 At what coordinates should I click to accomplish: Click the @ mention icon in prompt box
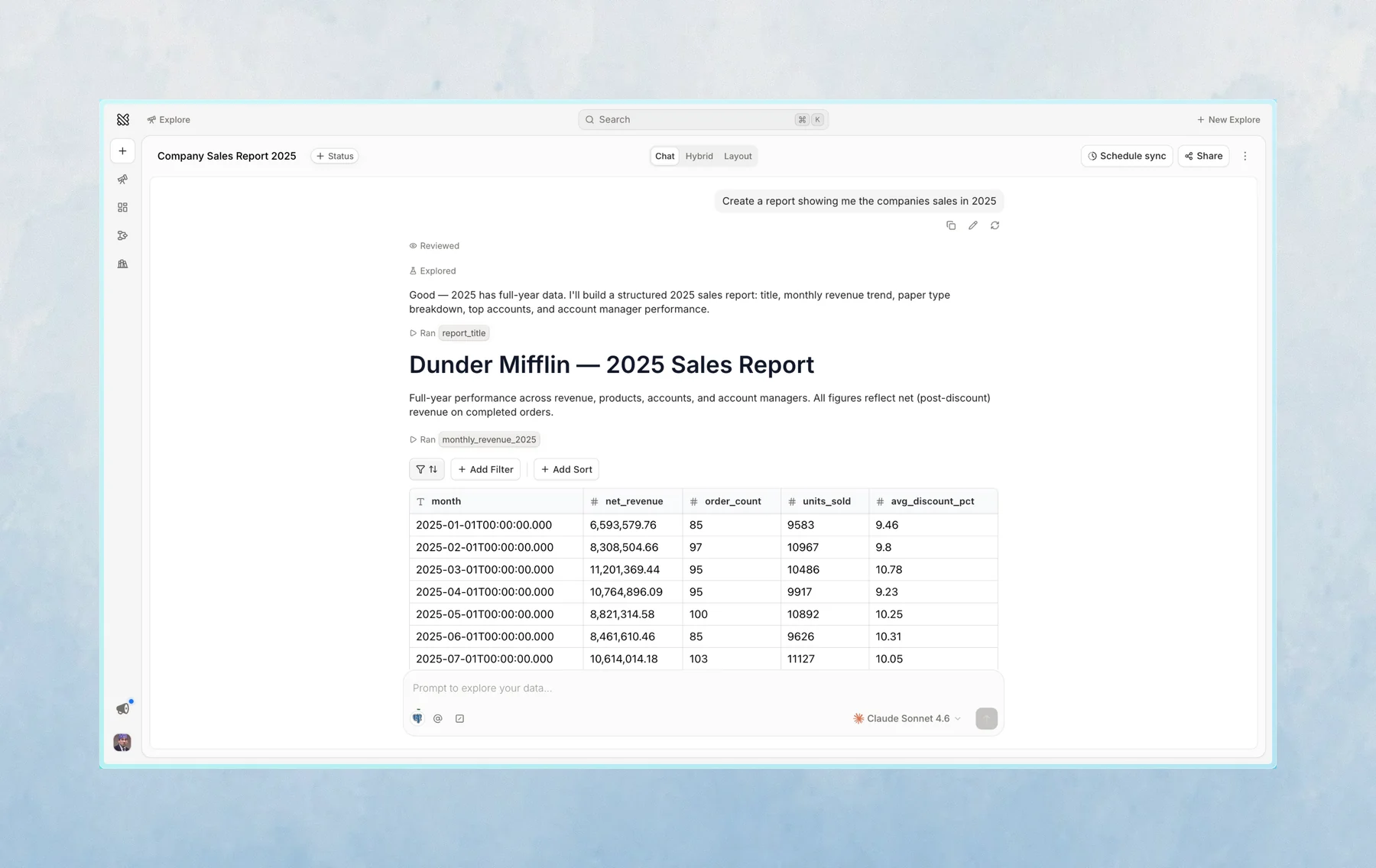(x=438, y=718)
